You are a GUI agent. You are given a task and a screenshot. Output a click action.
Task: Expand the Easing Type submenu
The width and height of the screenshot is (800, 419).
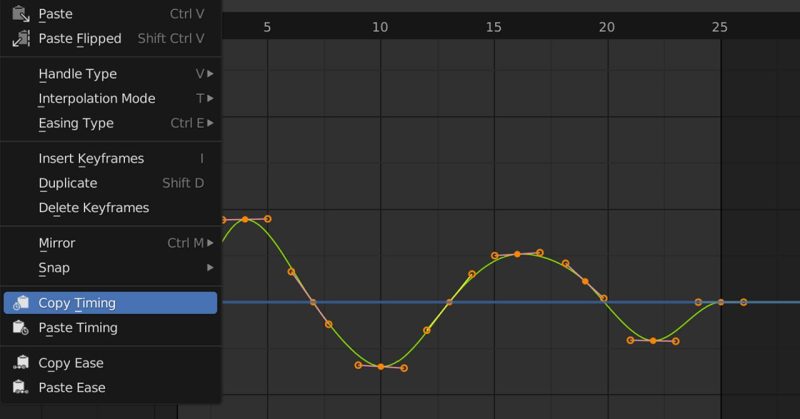tap(110, 123)
